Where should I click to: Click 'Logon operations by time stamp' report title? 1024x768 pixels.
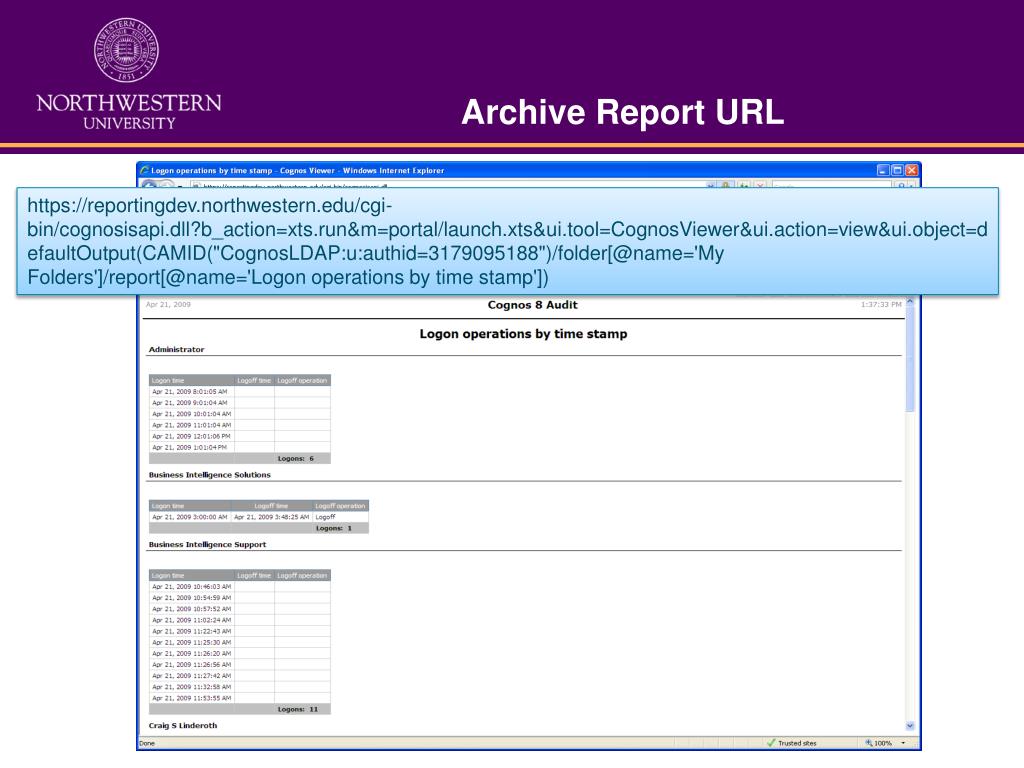tap(523, 334)
